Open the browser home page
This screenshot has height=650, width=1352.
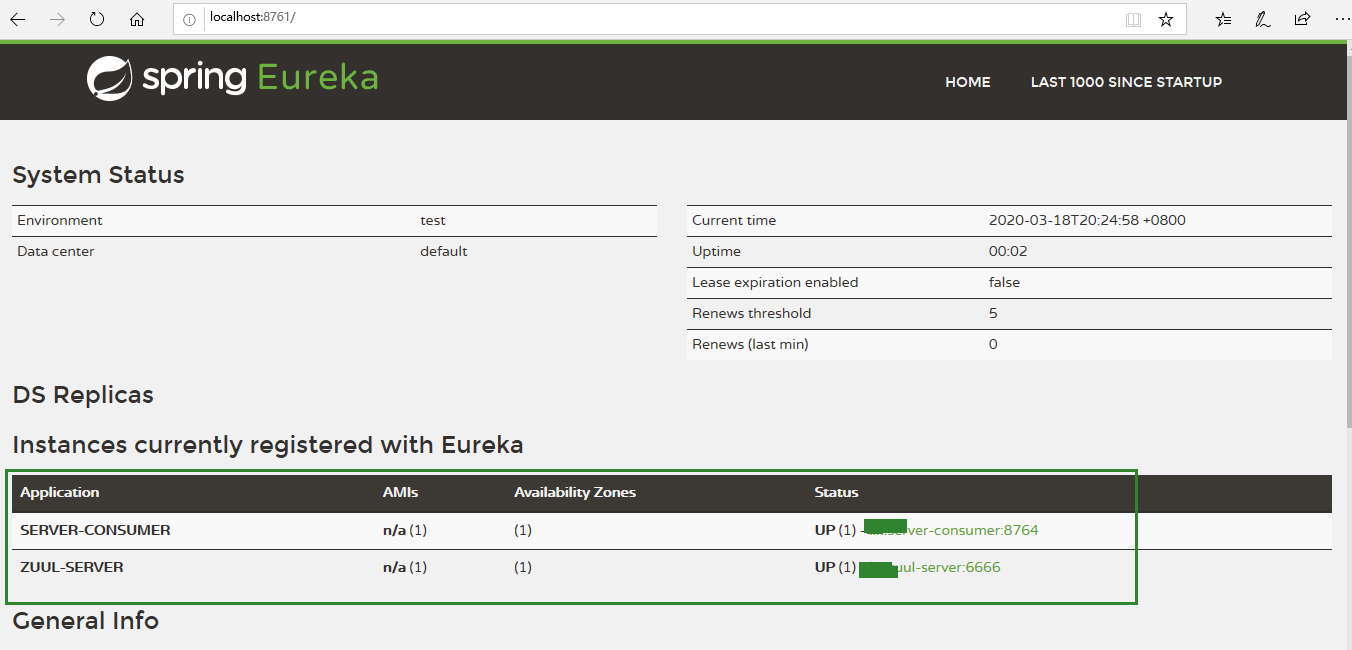click(137, 19)
